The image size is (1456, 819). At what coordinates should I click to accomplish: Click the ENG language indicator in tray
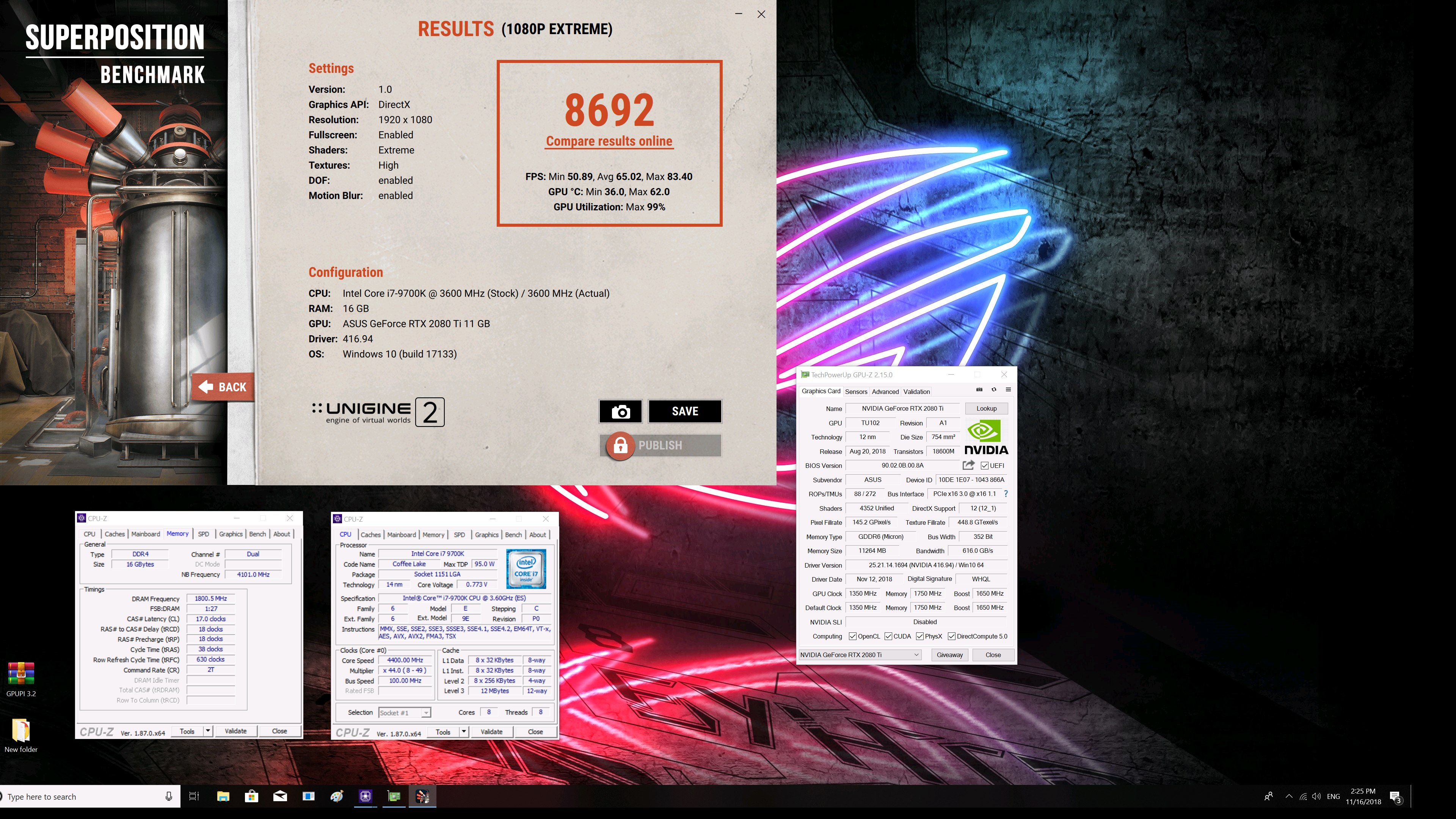pos(1334,796)
